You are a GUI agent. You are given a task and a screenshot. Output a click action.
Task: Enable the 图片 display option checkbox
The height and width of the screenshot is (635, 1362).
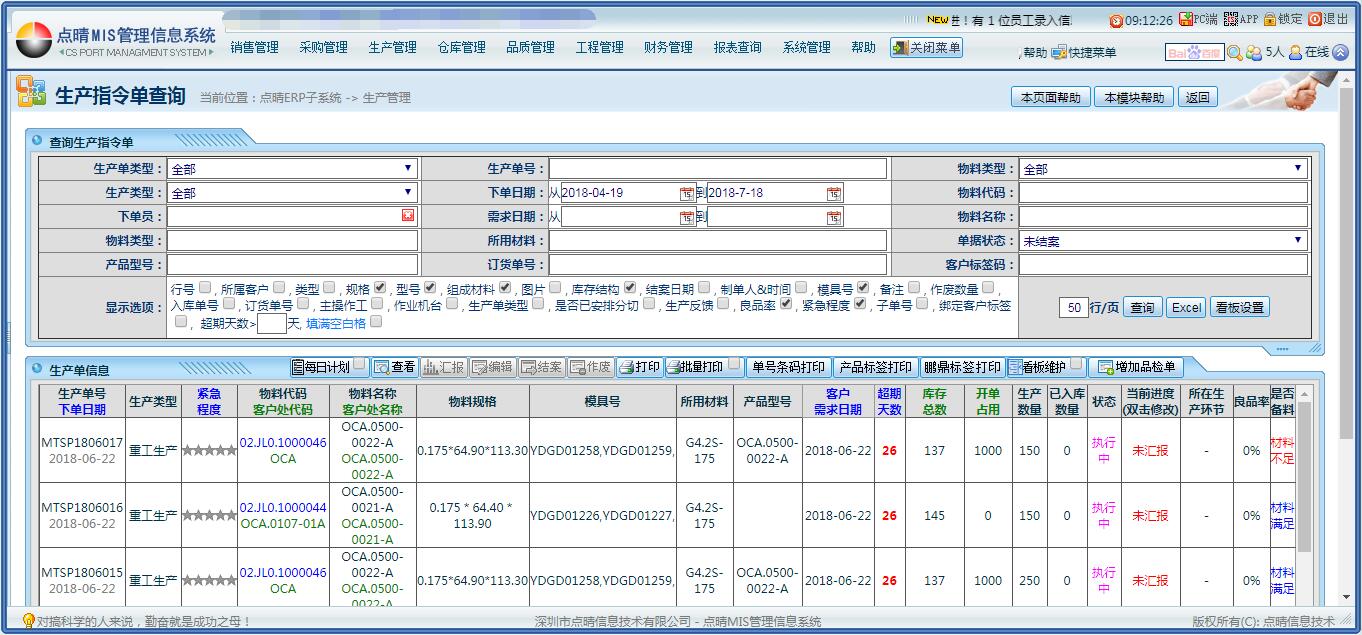click(x=555, y=288)
